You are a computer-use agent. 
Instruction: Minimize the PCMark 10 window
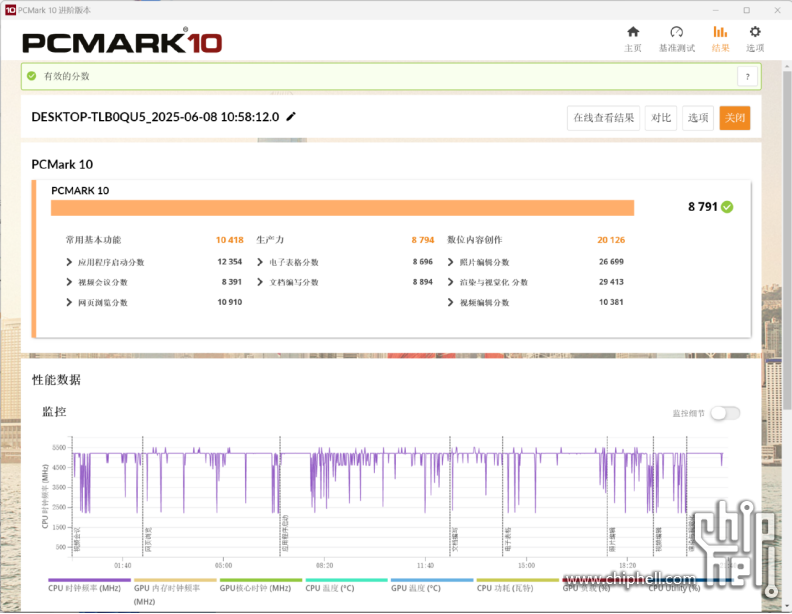coord(716,10)
